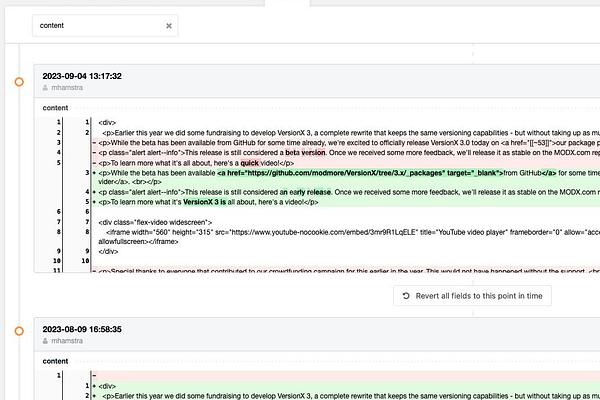This screenshot has height=400, width=600.
Task: Select the 2023-09-04 13:17:32 timeline marker
Action: pos(19,82)
